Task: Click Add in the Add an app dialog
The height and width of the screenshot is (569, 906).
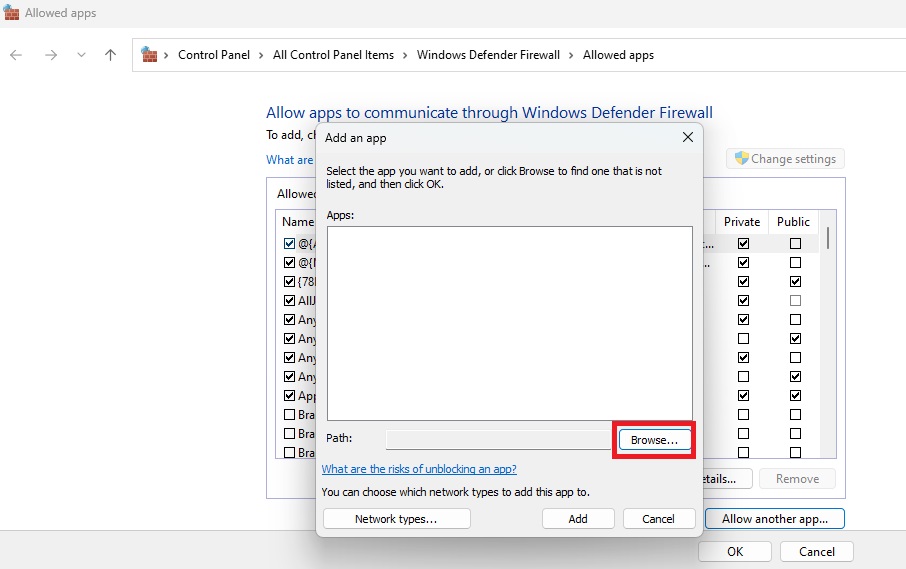Action: 578,519
